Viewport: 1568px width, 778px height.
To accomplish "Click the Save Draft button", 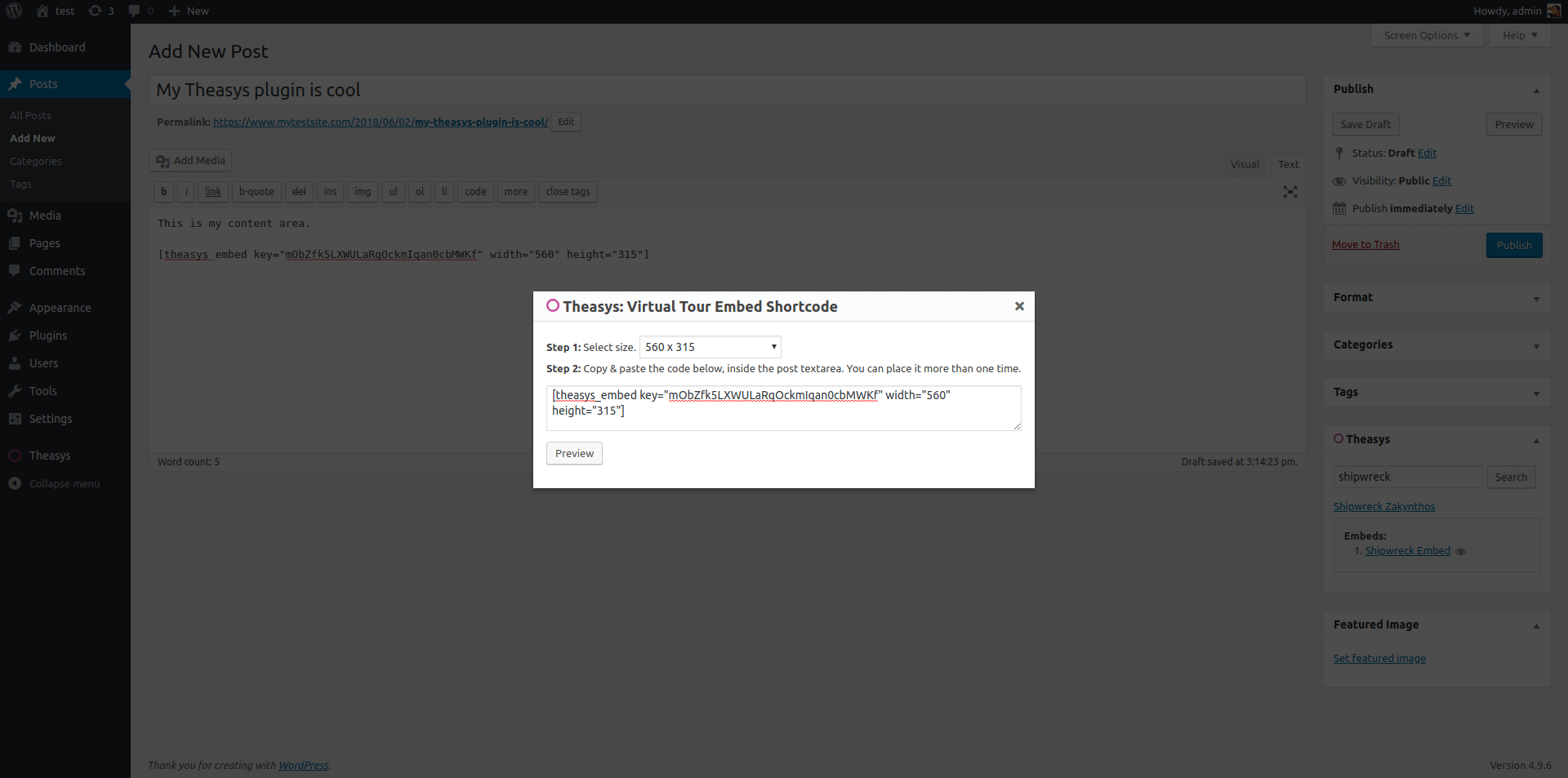I will (1365, 124).
